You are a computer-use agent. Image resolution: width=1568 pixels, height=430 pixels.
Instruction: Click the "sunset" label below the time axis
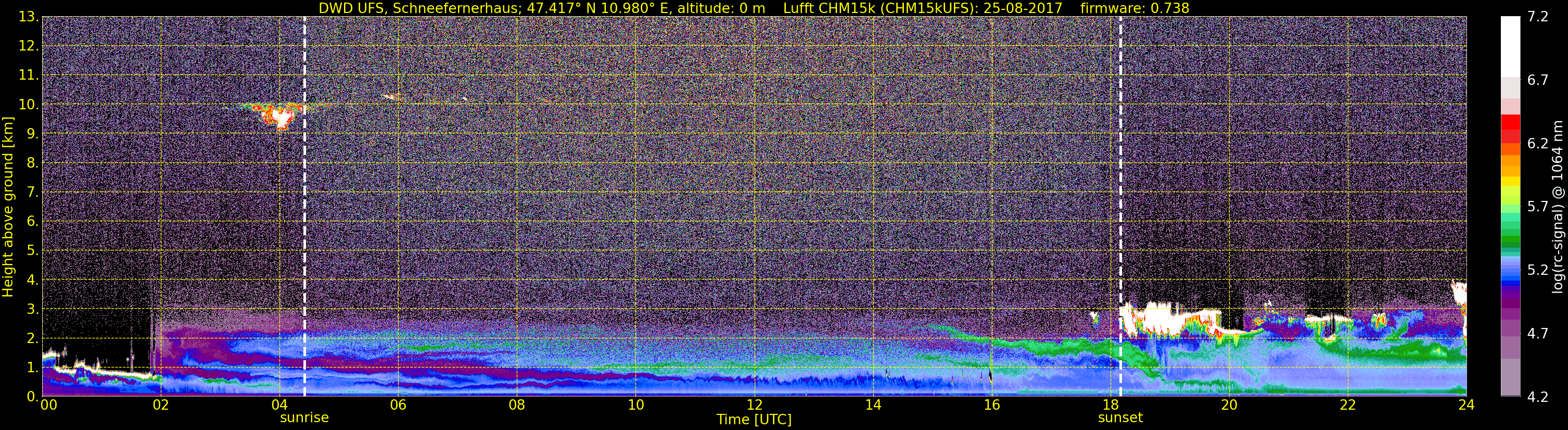click(1120, 418)
